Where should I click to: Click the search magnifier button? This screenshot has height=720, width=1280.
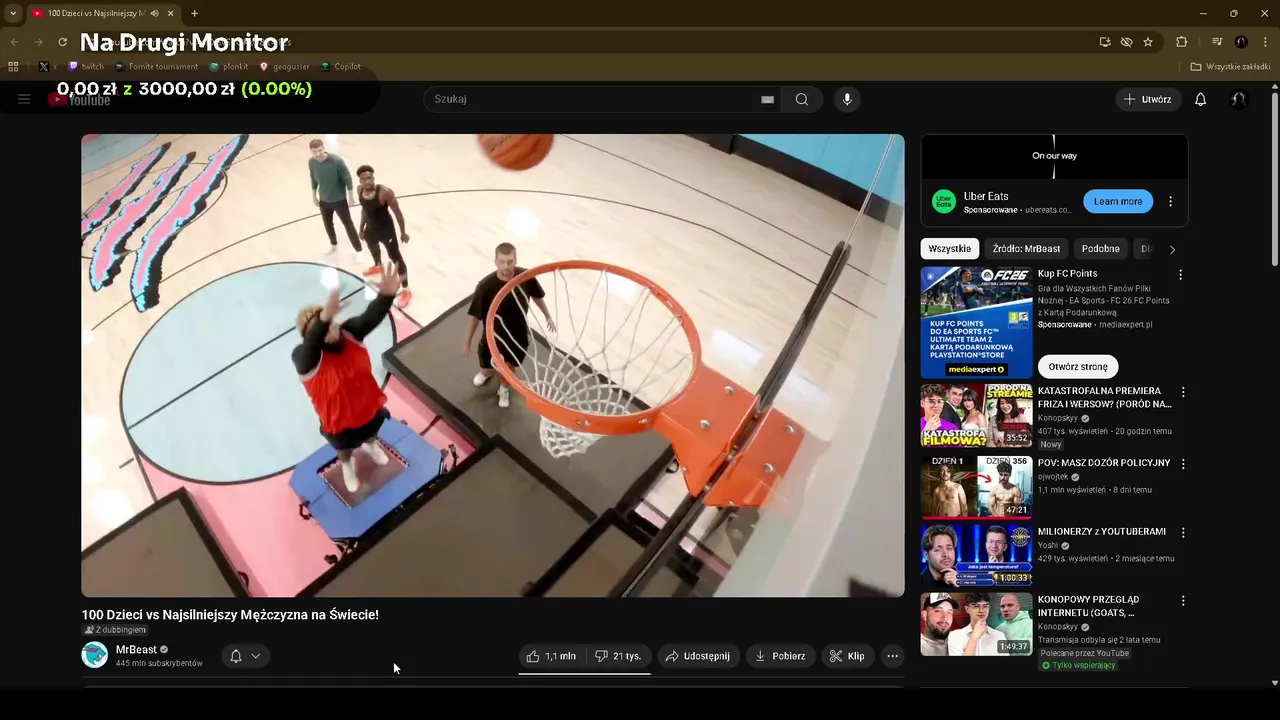click(802, 99)
